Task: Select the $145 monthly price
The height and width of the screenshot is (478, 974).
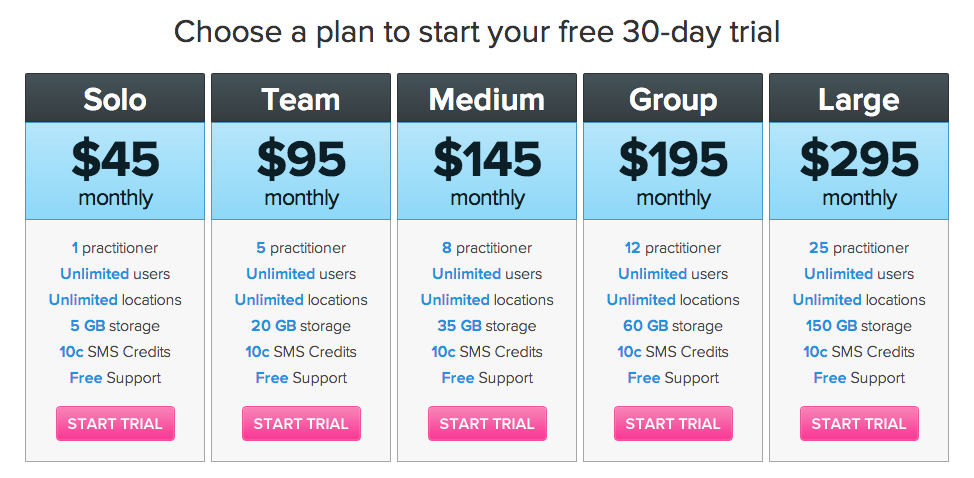Action: [x=487, y=170]
